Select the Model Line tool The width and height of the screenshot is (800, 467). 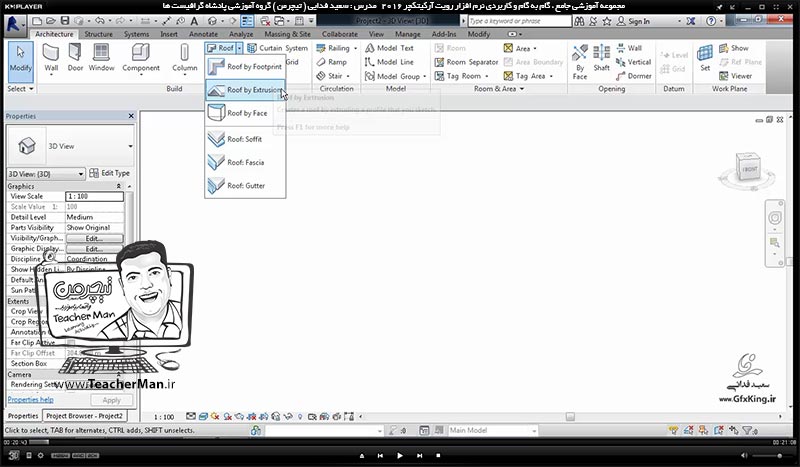click(x=389, y=62)
